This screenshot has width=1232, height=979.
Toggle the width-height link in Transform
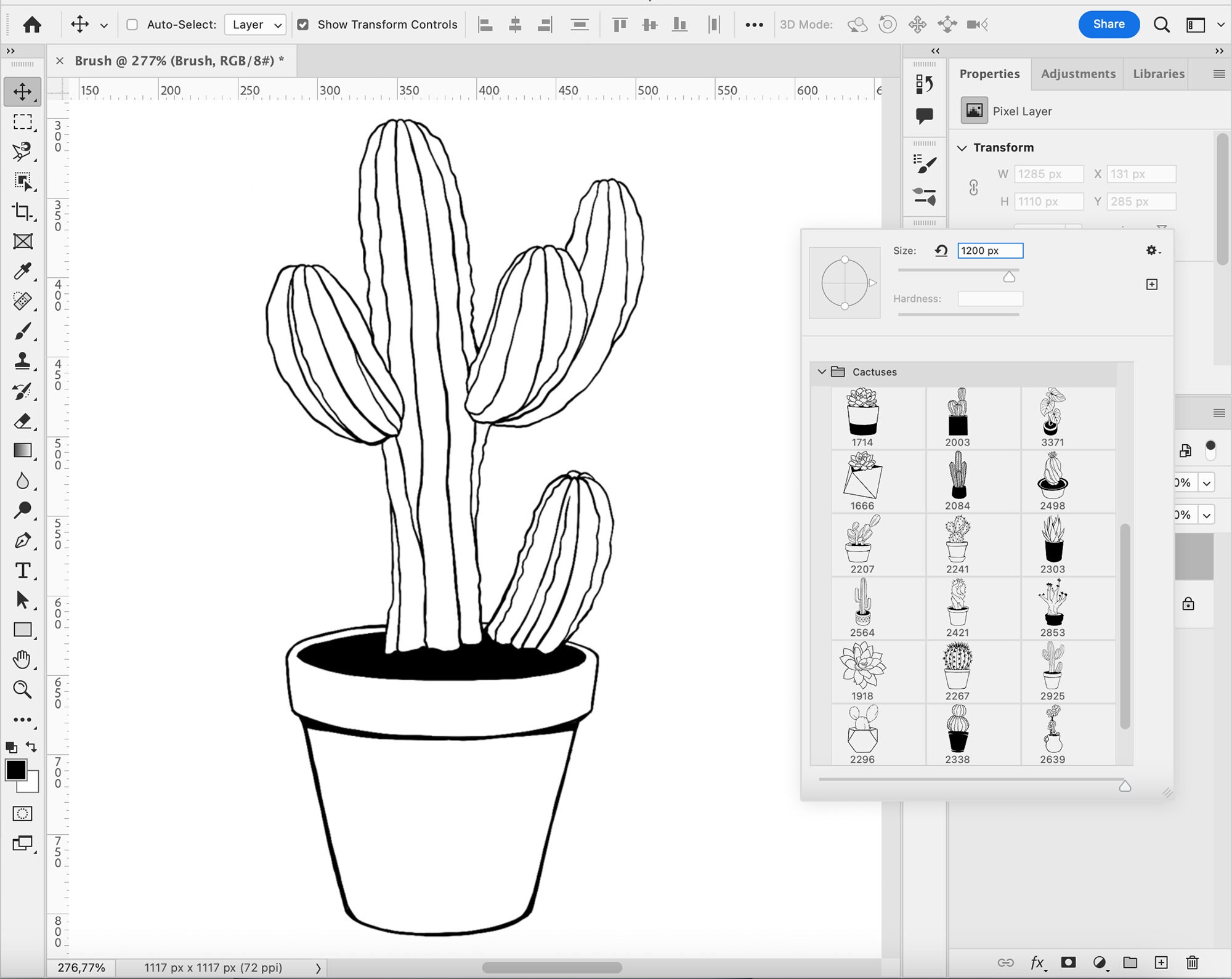click(x=975, y=187)
